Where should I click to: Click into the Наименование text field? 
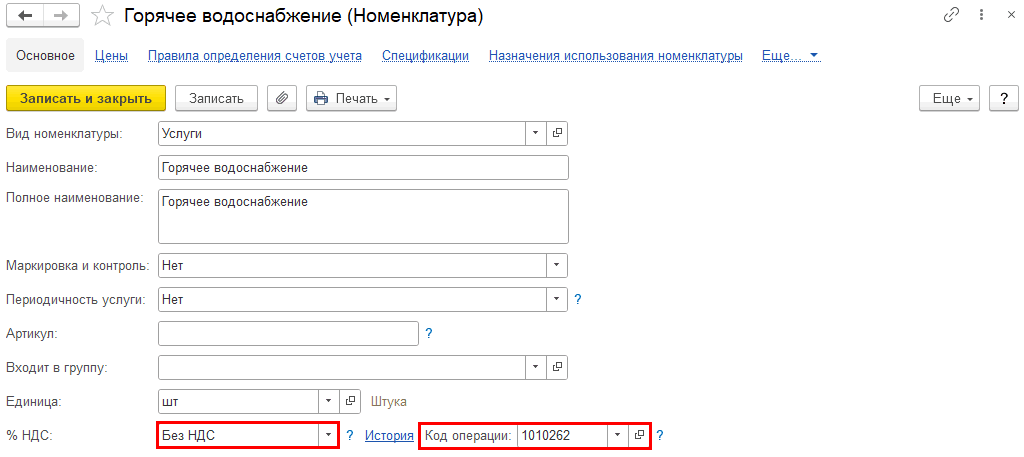[363, 167]
